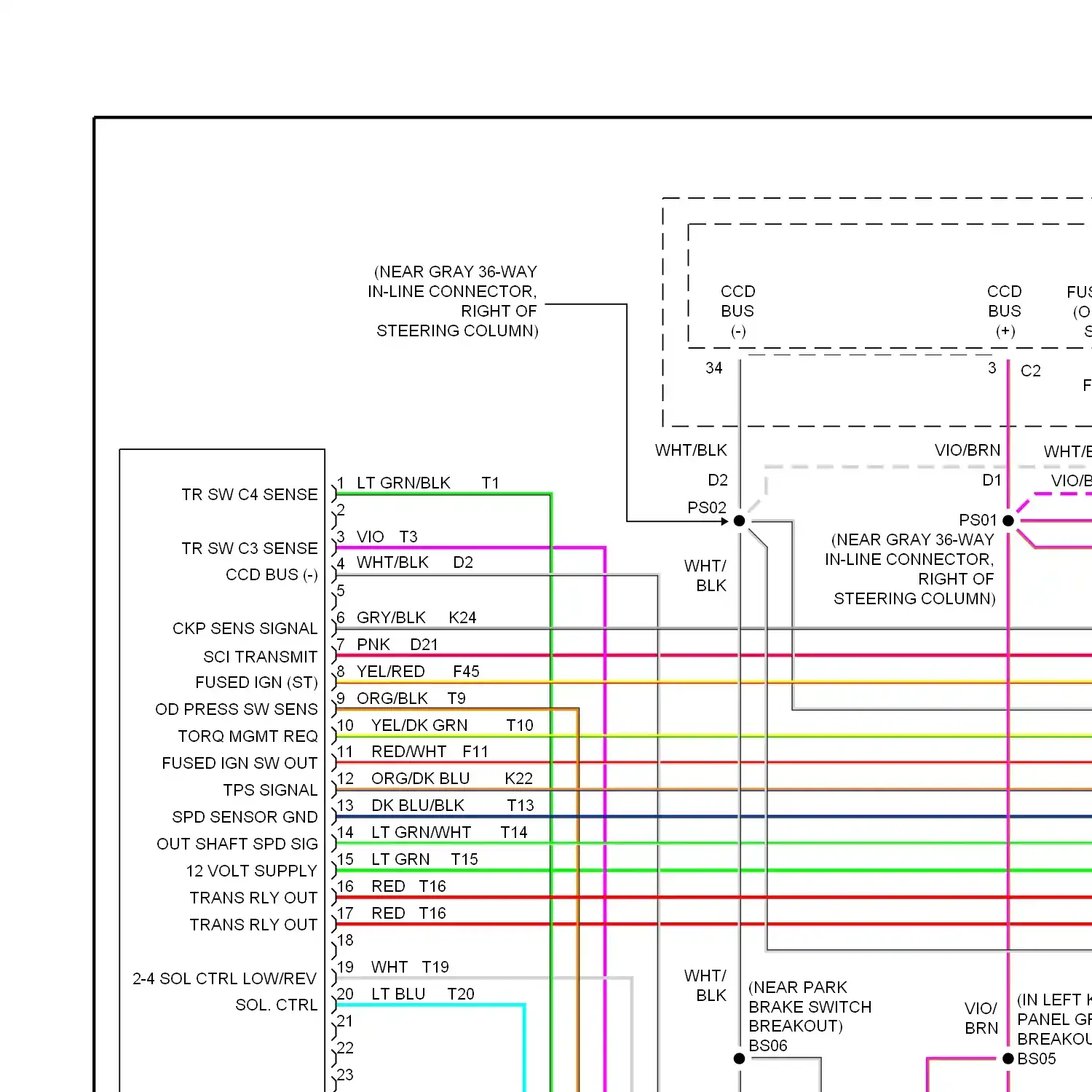Click the 'CCD BUS (+)' label in dashed box
This screenshot has width=1092, height=1092.
1005,311
